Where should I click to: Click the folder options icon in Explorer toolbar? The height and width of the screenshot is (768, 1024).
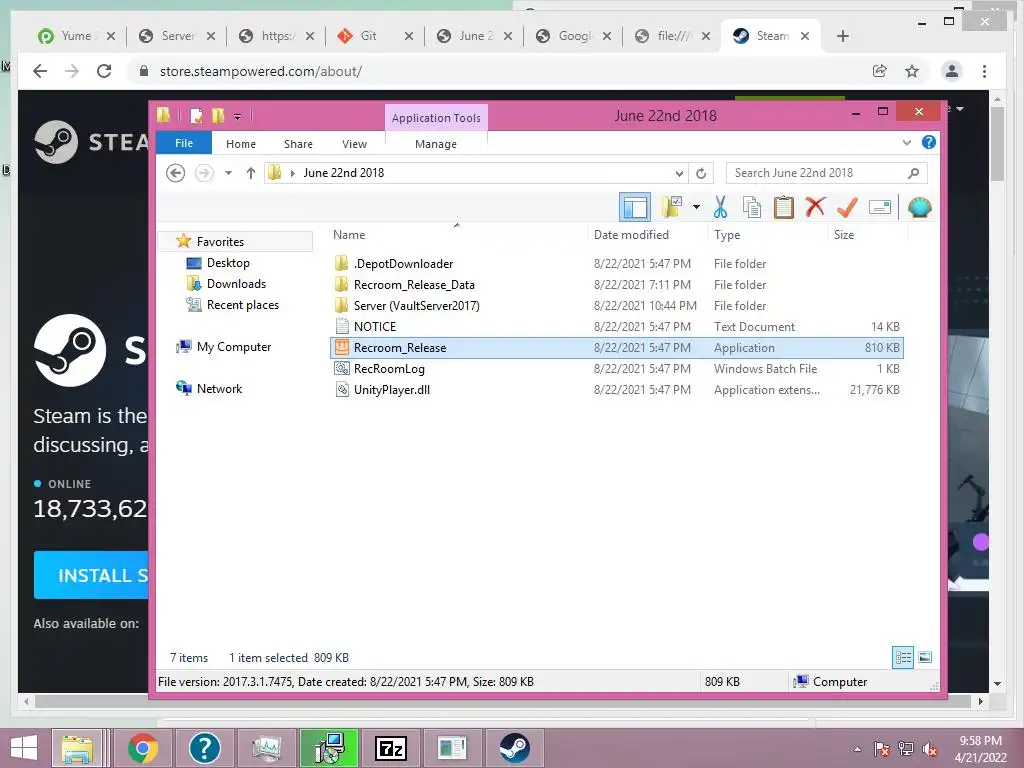coord(672,208)
